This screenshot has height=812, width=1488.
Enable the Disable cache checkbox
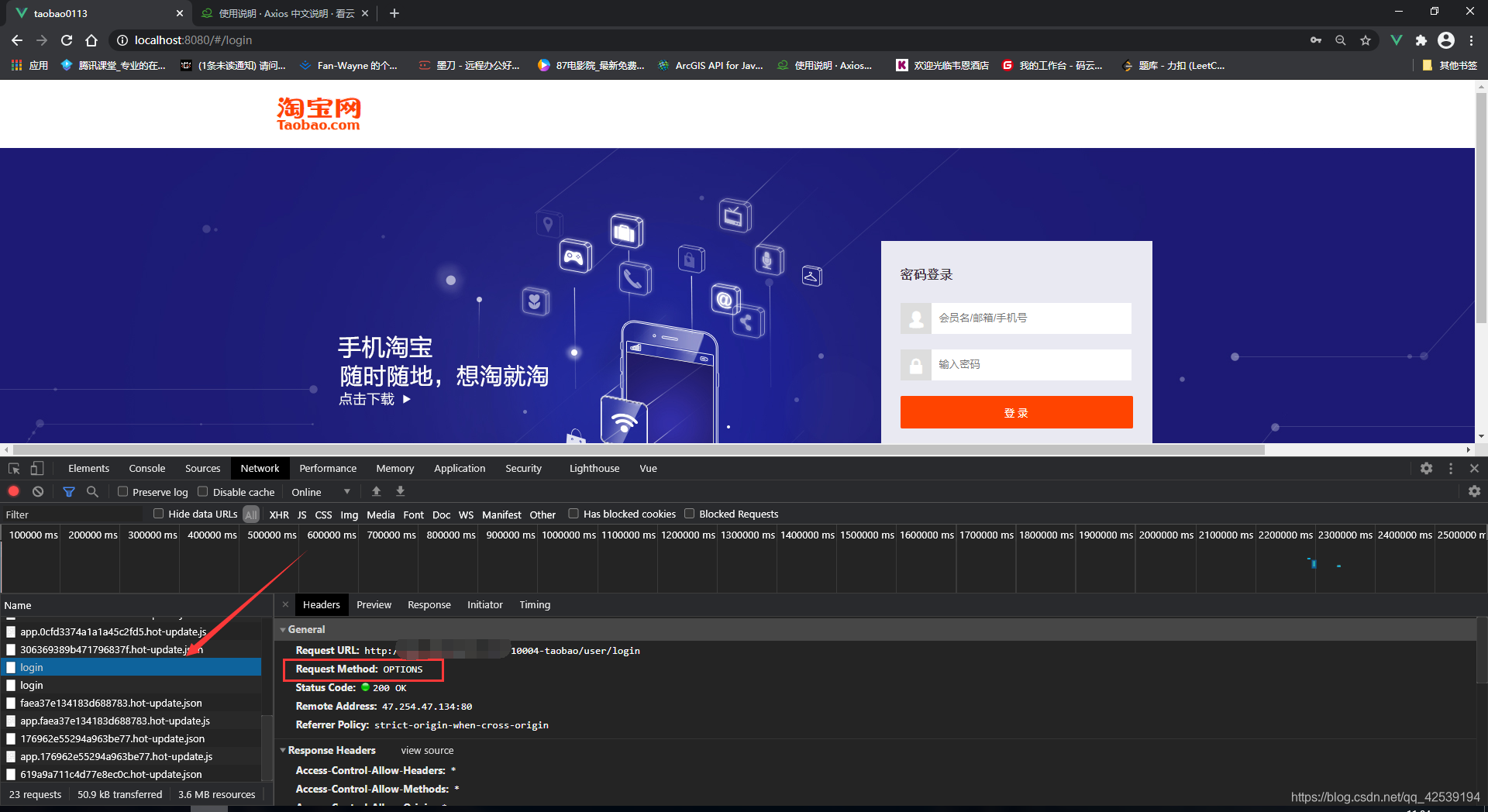point(203,491)
